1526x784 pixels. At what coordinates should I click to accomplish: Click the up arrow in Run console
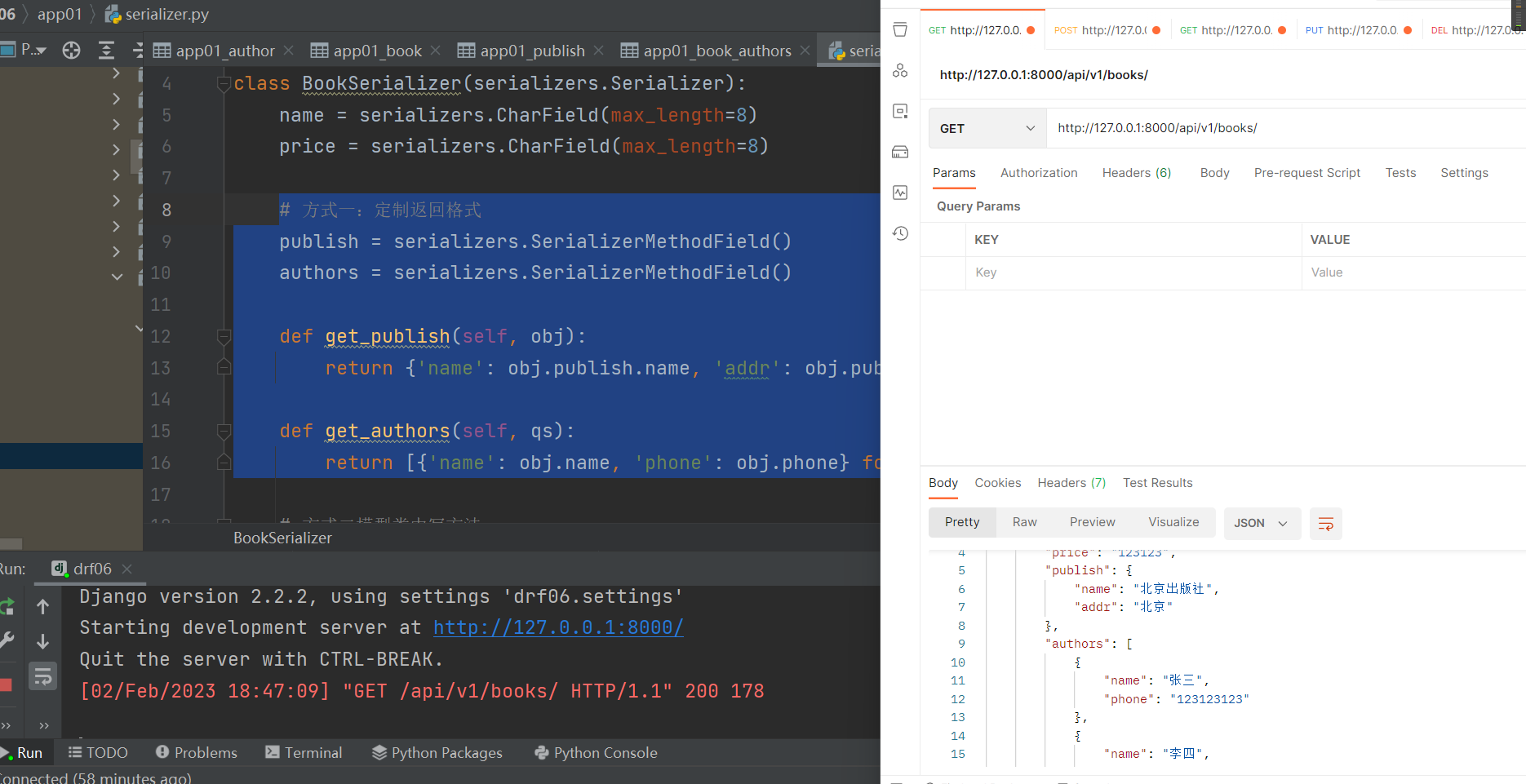pyautogui.click(x=43, y=606)
